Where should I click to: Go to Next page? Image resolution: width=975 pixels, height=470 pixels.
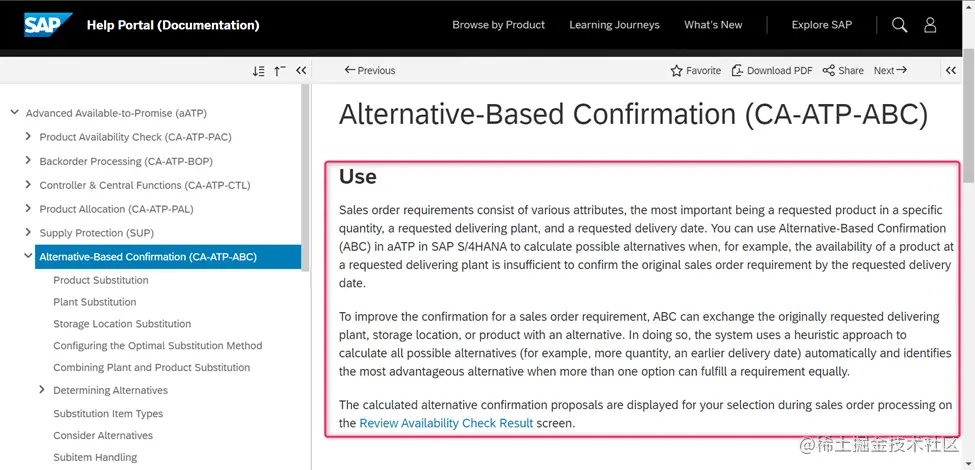pyautogui.click(x=890, y=71)
